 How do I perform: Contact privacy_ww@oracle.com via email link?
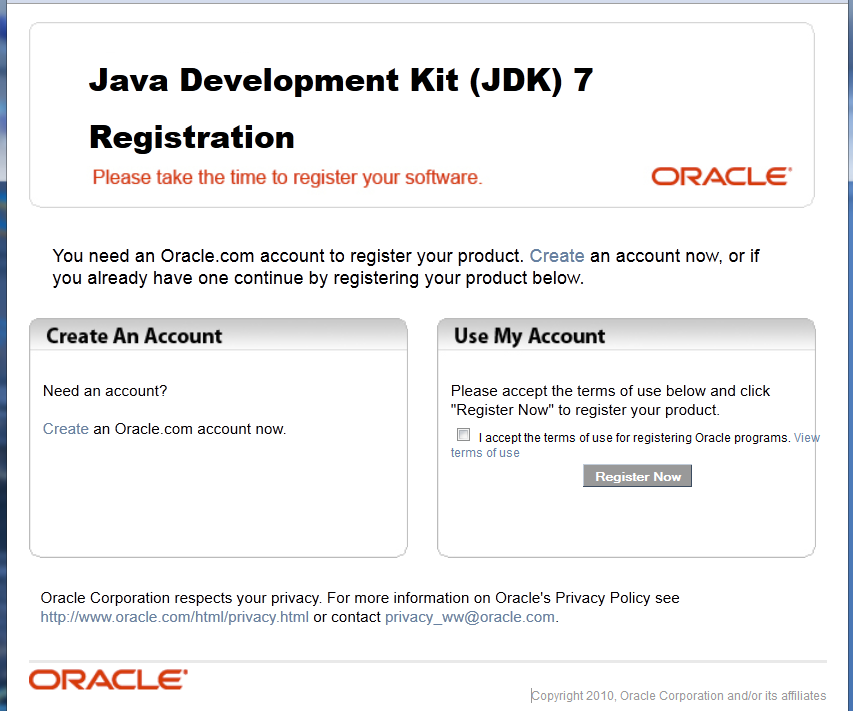pyautogui.click(x=470, y=617)
